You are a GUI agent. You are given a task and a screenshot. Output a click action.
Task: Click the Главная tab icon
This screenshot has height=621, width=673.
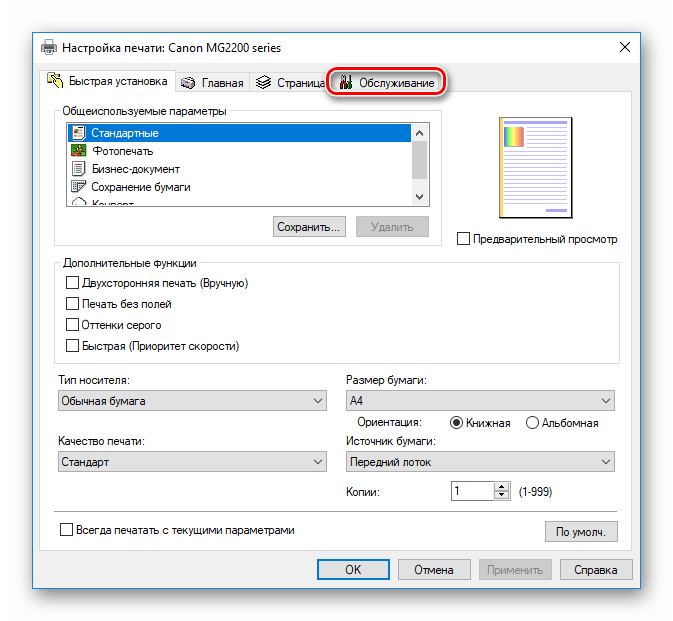pyautogui.click(x=188, y=83)
